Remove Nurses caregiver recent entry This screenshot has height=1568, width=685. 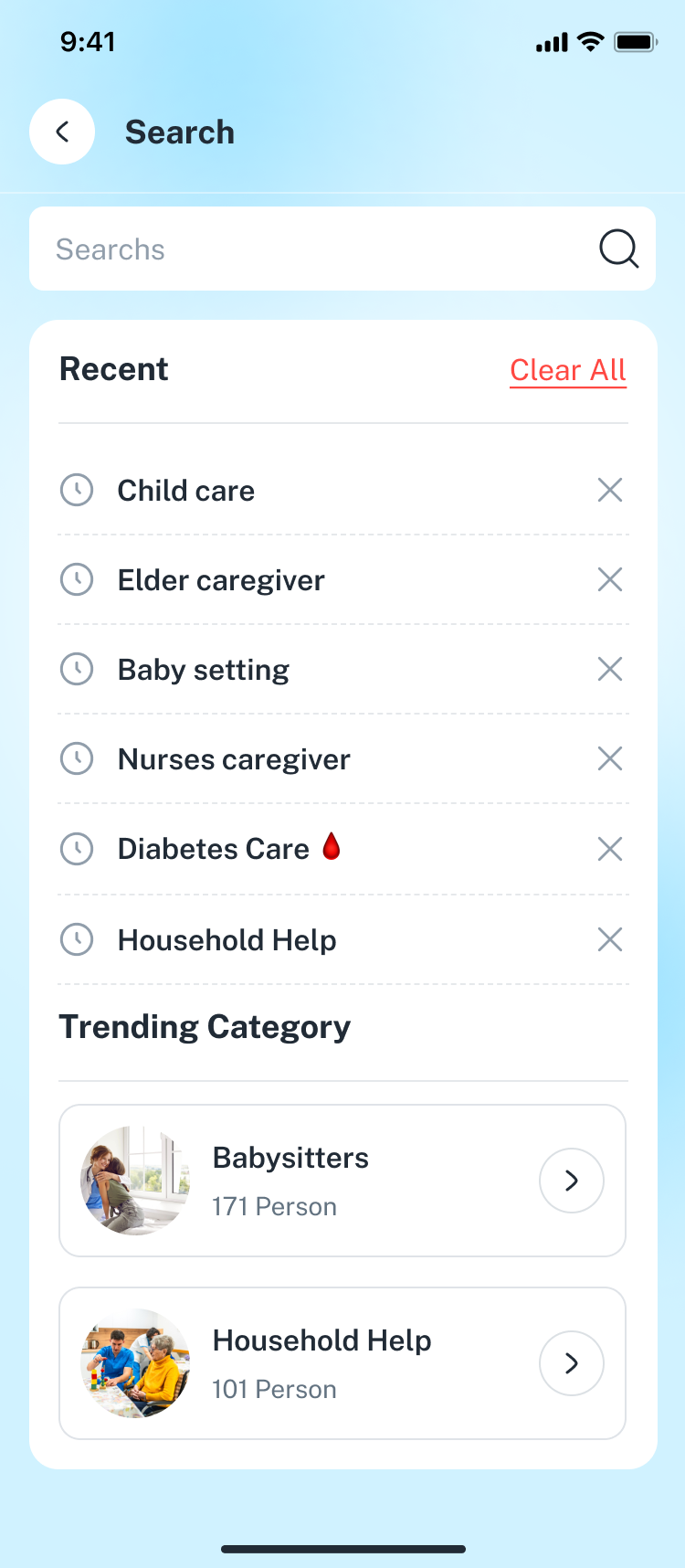pos(609,758)
